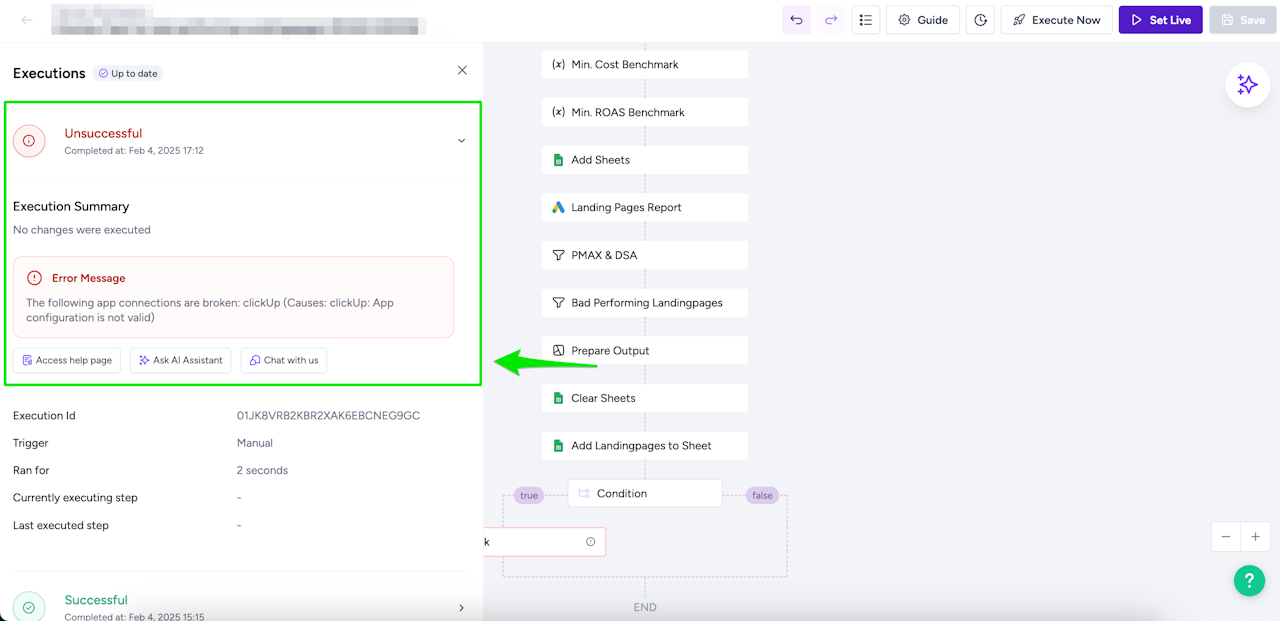Open the green help question mark

1249,580
